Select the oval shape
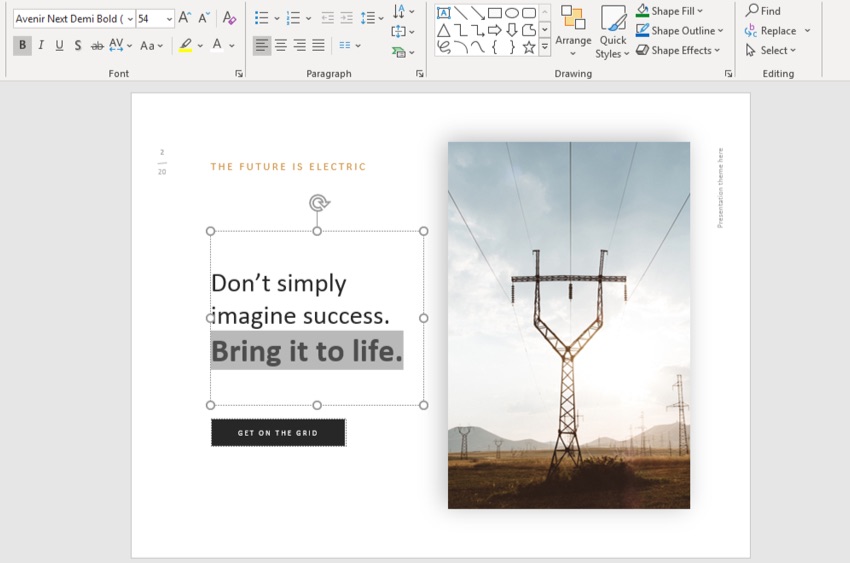The height and width of the screenshot is (563, 850). click(512, 12)
